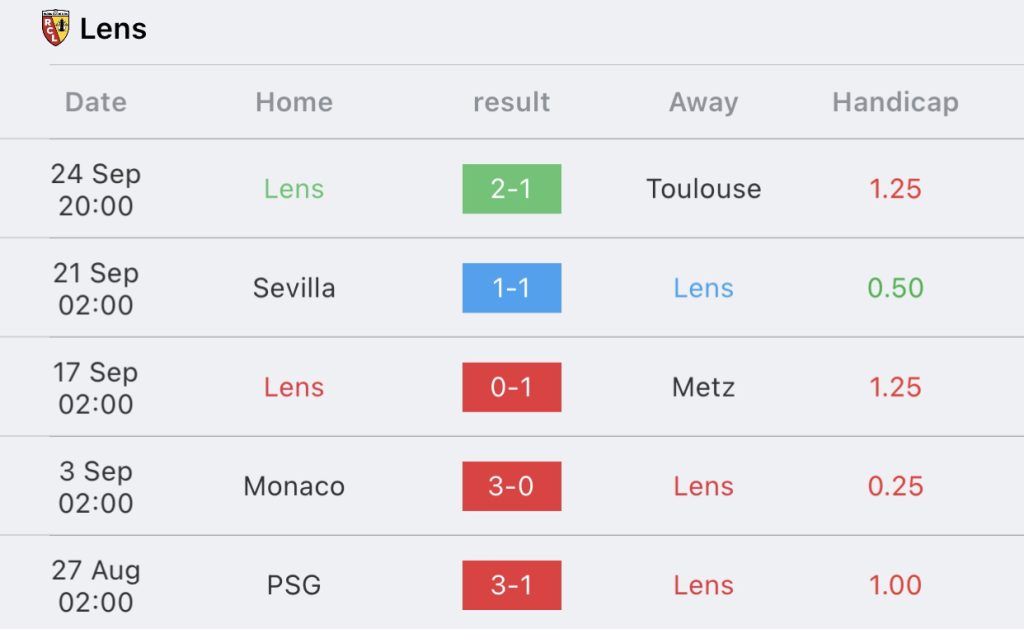This screenshot has width=1024, height=629.
Task: Click the green 2-1 result badge
Action: (511, 189)
